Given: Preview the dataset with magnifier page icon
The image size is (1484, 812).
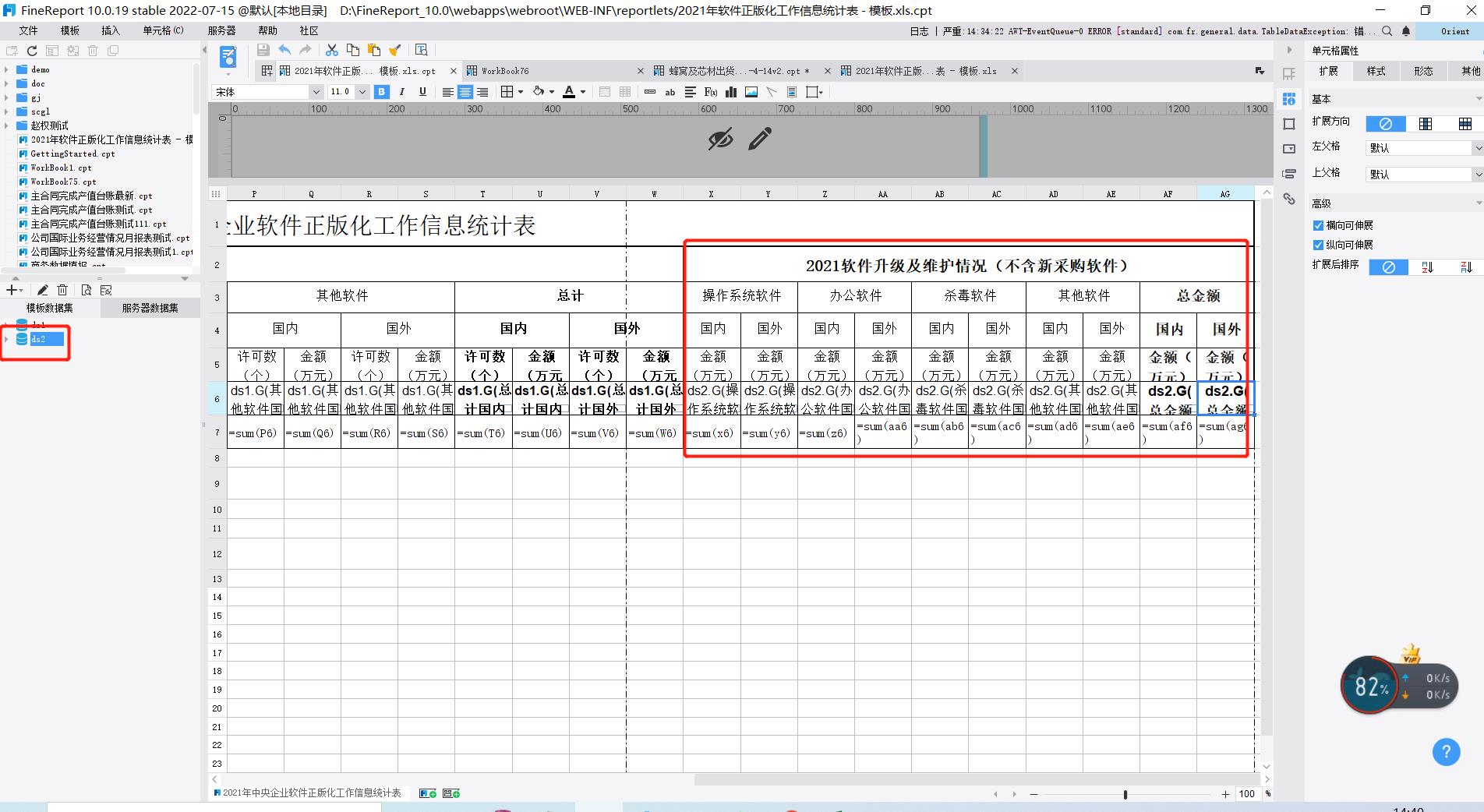Looking at the screenshot, I should tap(86, 290).
